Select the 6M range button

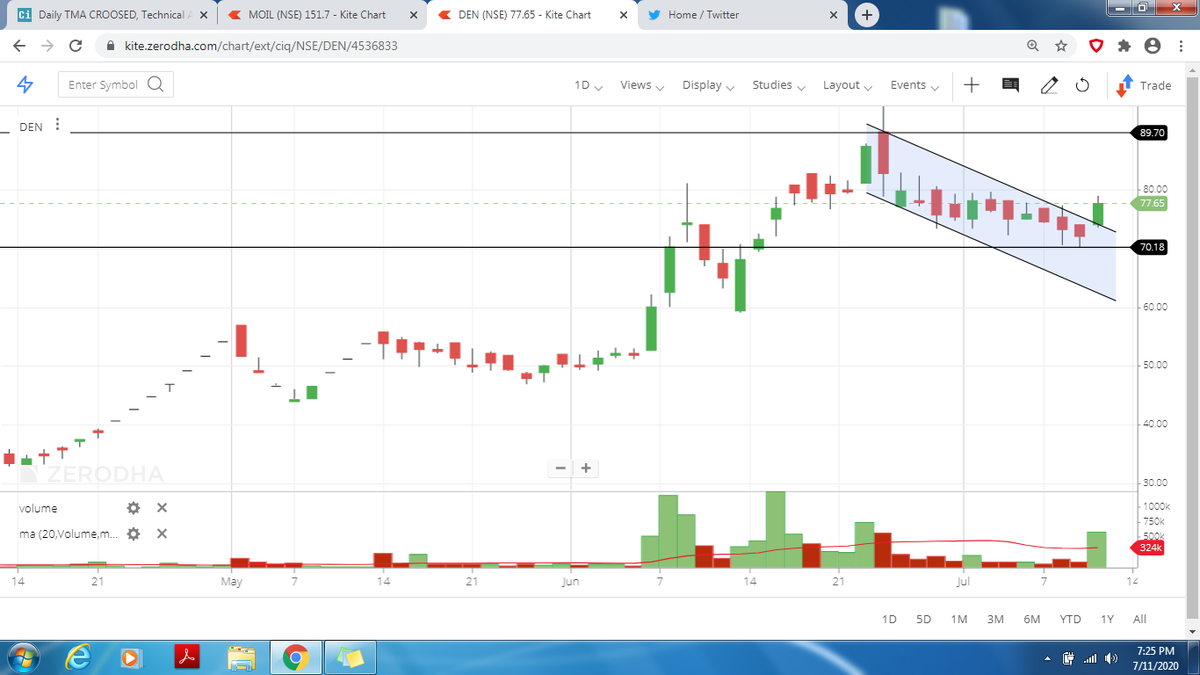pos(1032,619)
